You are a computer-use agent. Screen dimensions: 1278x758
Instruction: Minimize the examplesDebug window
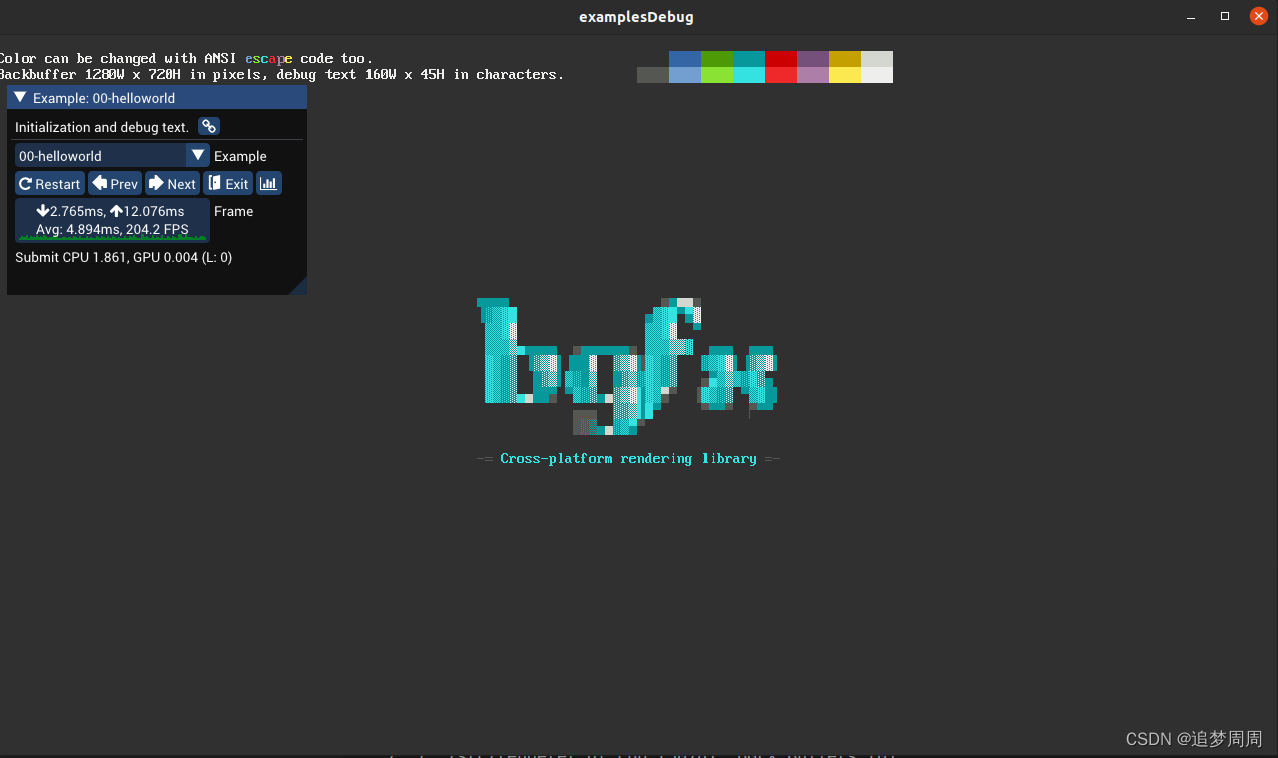pyautogui.click(x=1190, y=16)
